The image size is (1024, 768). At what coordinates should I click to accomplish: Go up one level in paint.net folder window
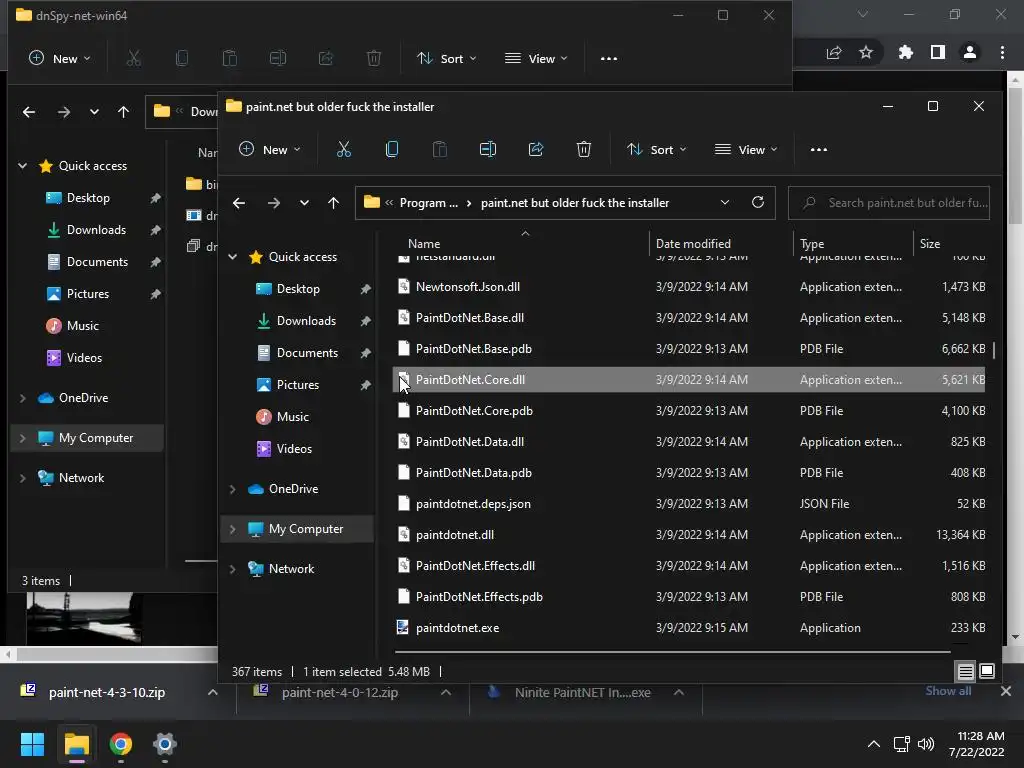pos(333,203)
